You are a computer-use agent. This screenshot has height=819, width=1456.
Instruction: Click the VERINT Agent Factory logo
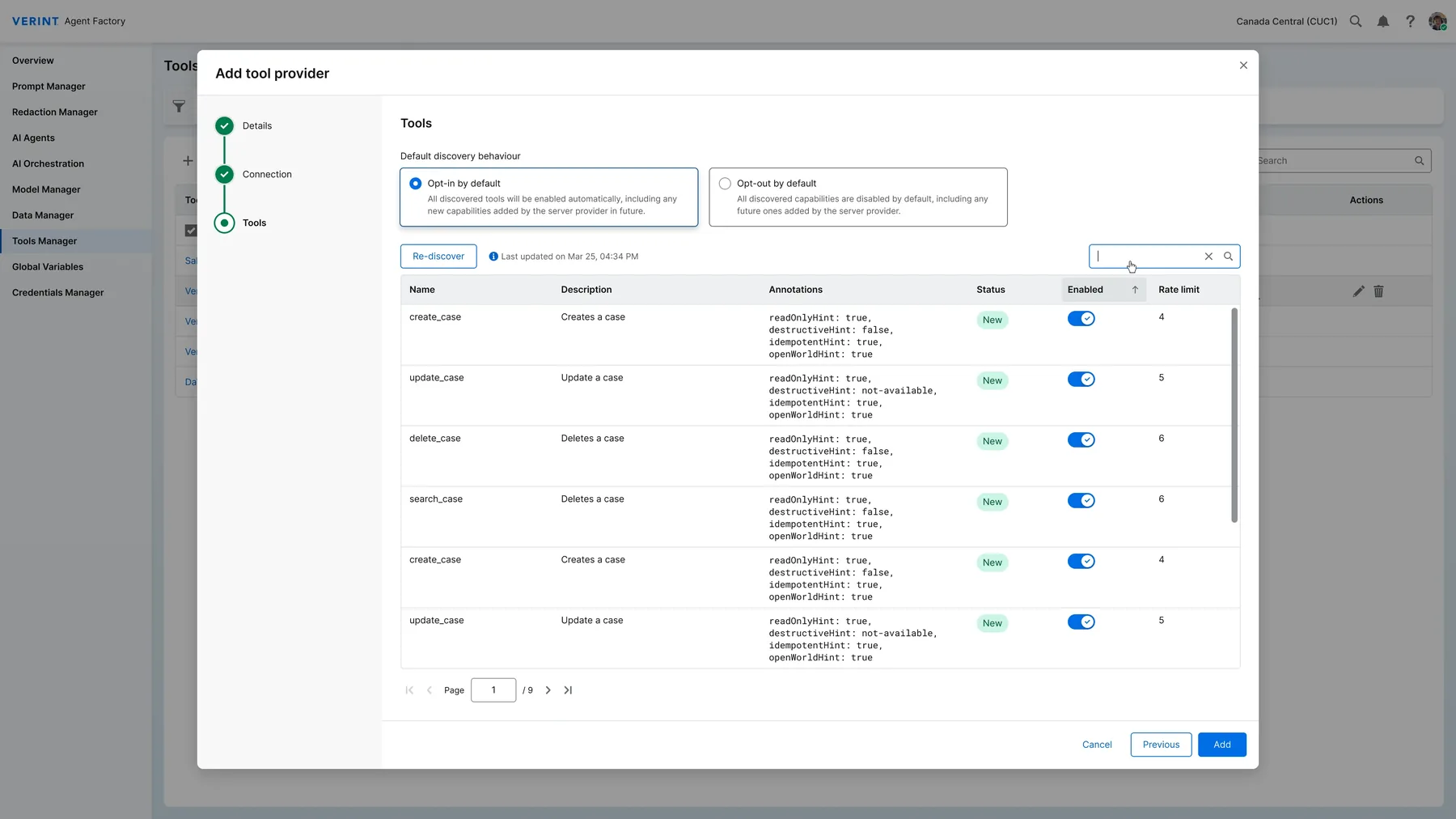pos(69,22)
